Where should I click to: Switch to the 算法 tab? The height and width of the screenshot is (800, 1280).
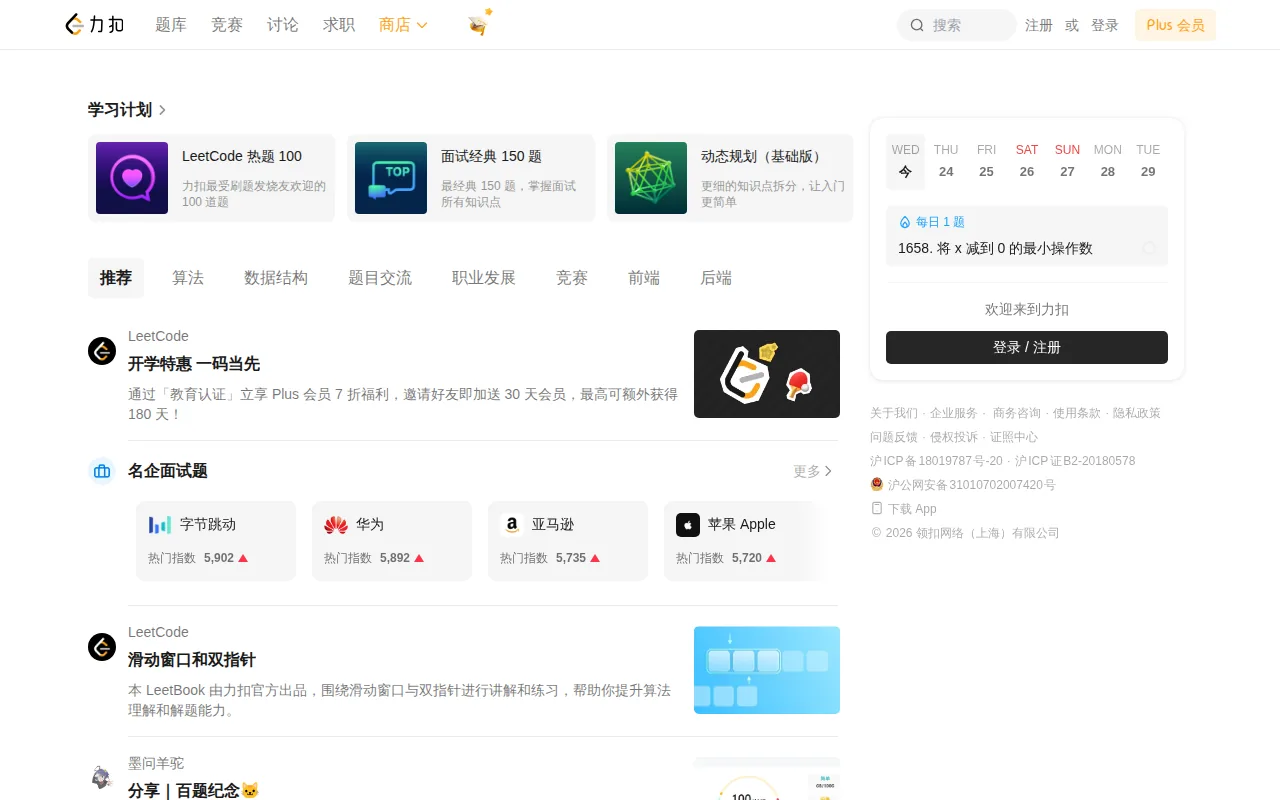[188, 278]
